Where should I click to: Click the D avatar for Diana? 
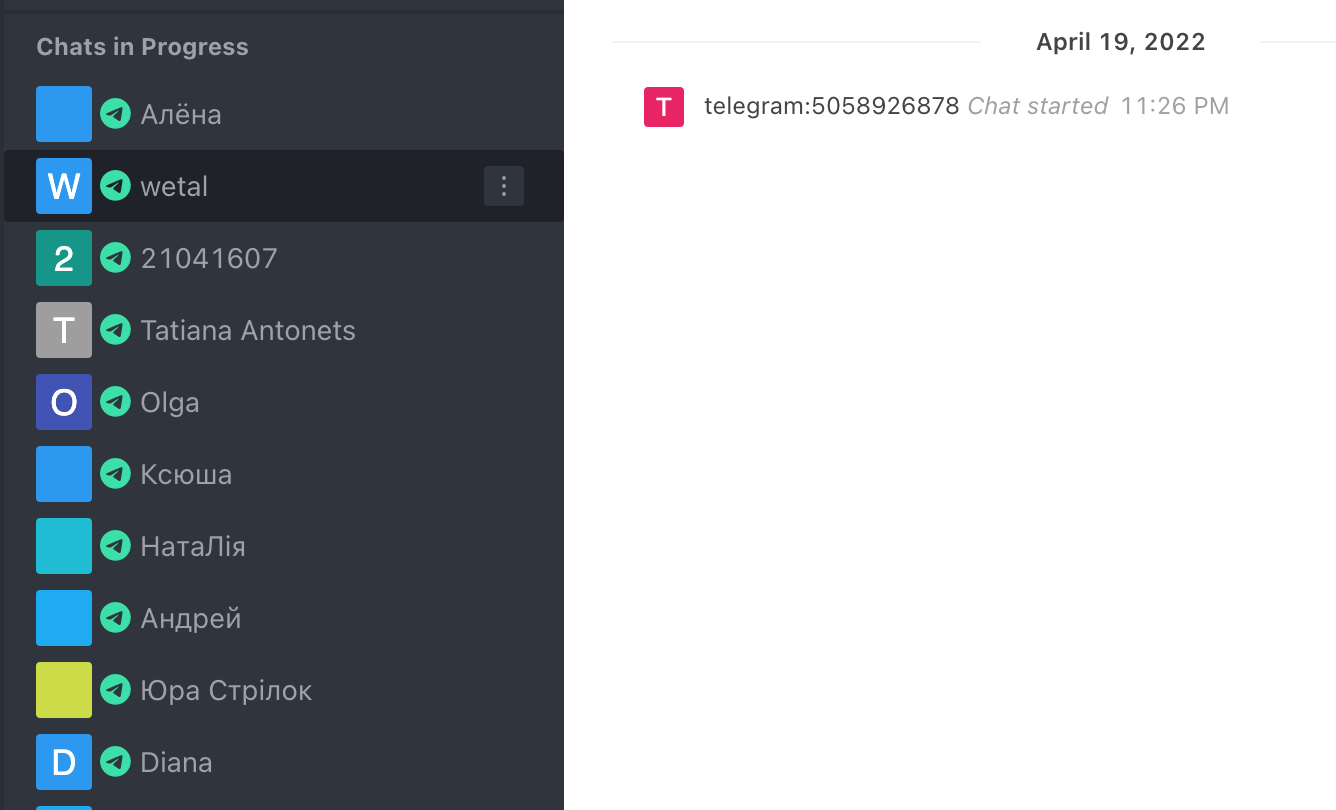[x=64, y=762]
